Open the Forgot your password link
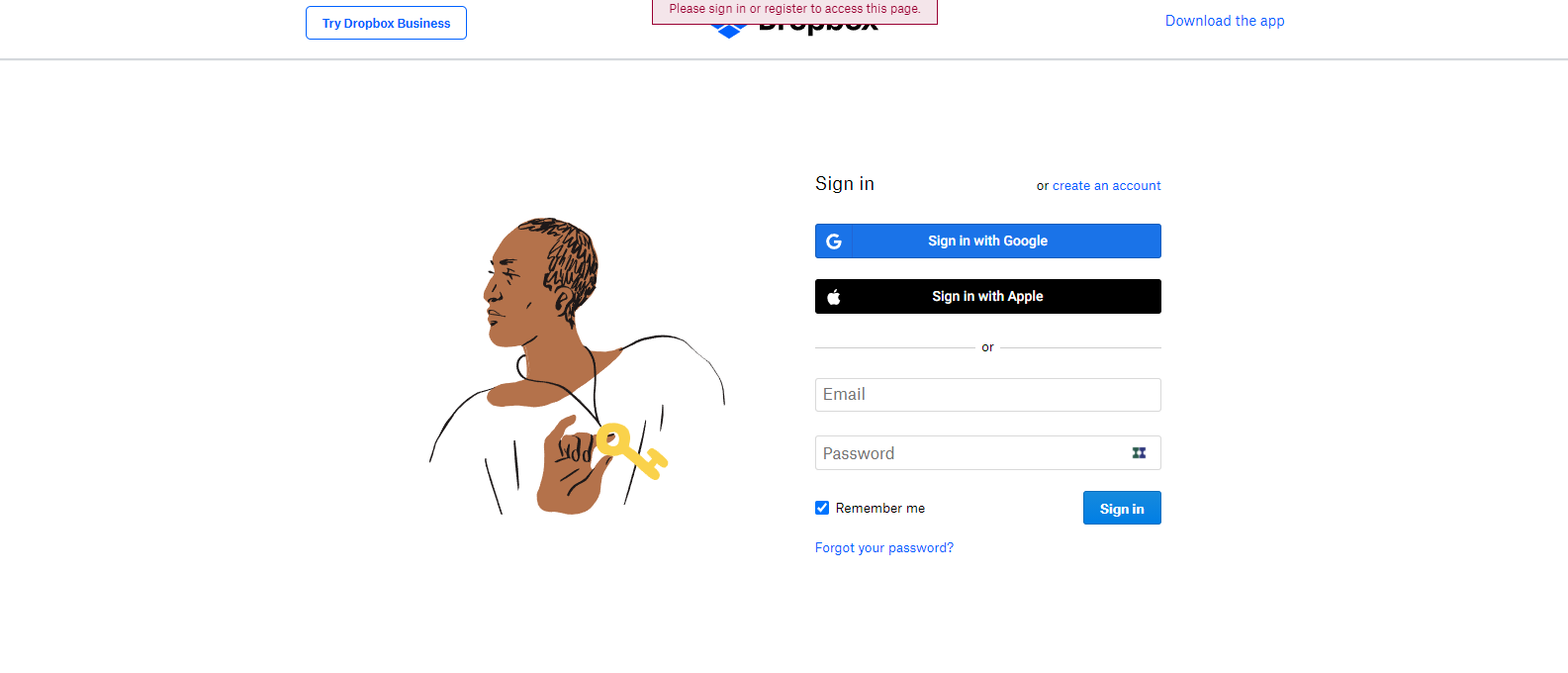The height and width of the screenshot is (673, 1568). [x=884, y=548]
